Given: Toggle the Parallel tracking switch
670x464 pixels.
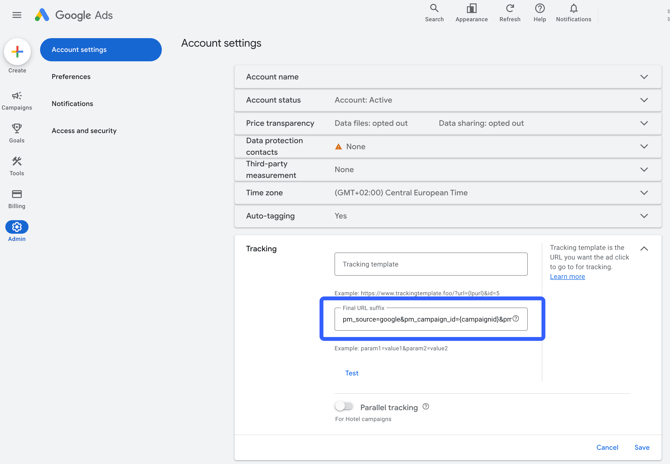Looking at the screenshot, I should tap(344, 406).
